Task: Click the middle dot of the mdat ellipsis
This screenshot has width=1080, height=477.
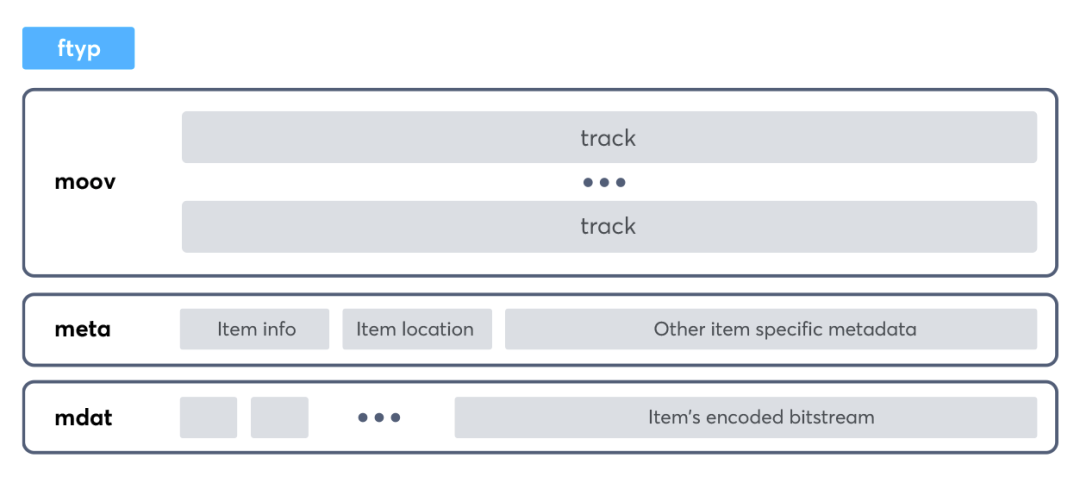Action: [x=379, y=417]
